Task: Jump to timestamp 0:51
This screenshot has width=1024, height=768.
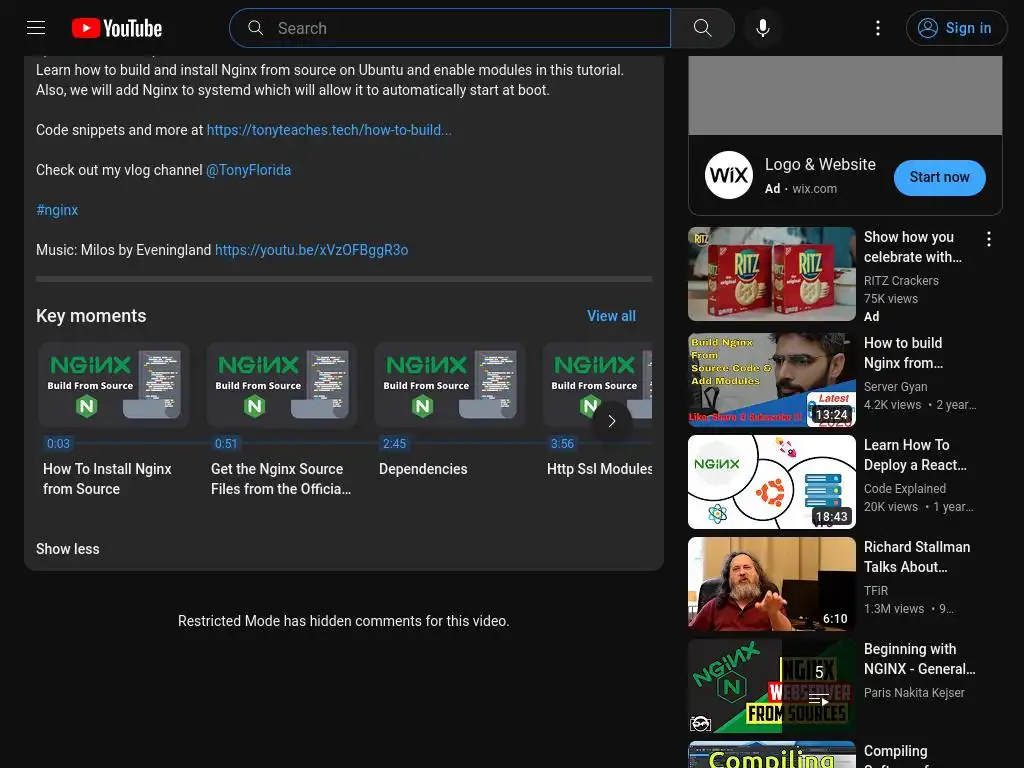Action: (226, 443)
